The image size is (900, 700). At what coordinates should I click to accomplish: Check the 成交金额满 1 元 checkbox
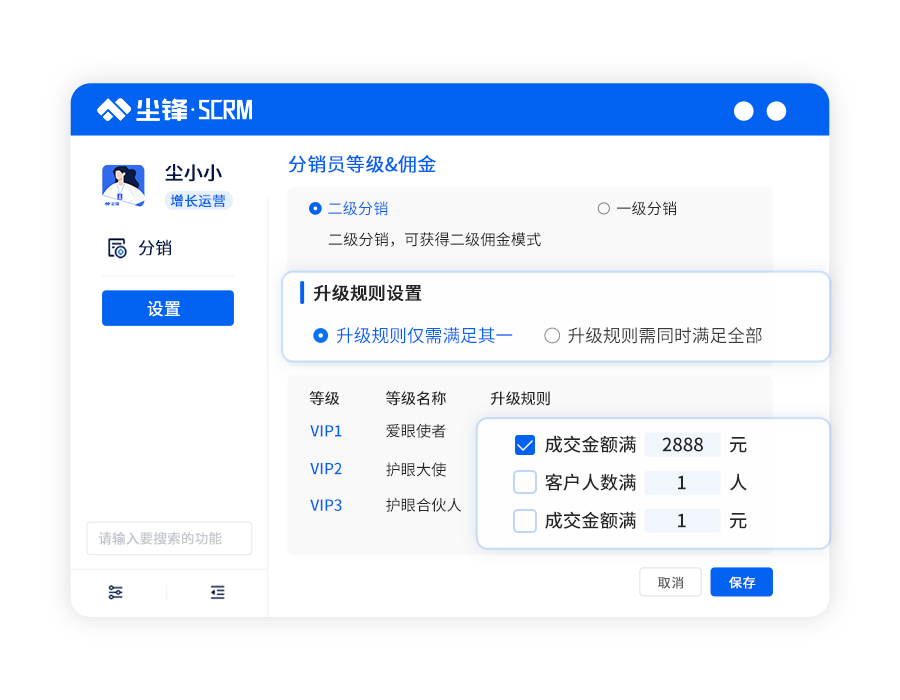525,521
